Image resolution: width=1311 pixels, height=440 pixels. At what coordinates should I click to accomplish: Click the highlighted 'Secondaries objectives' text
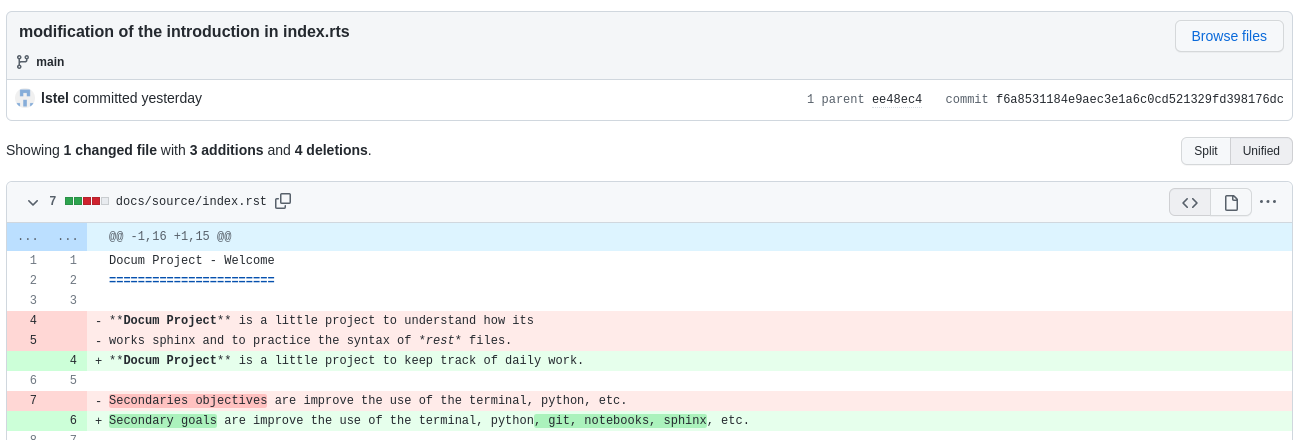click(x=188, y=401)
